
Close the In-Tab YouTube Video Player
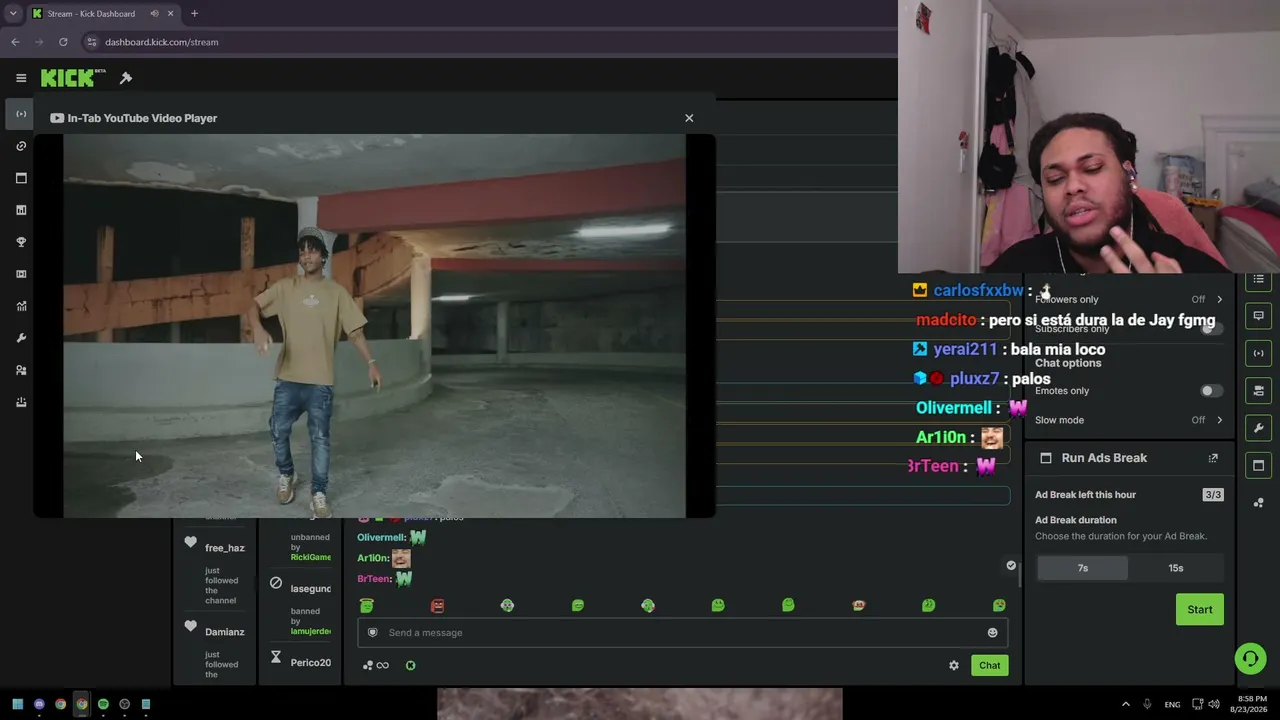tap(689, 118)
